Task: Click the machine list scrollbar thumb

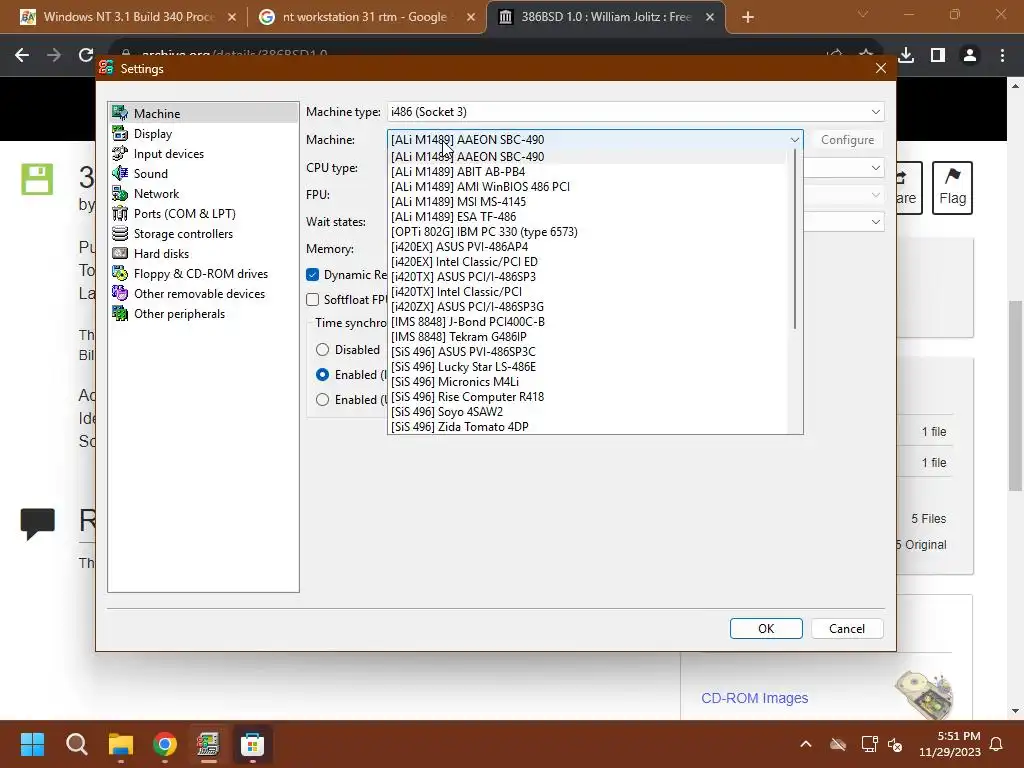Action: pos(795,239)
